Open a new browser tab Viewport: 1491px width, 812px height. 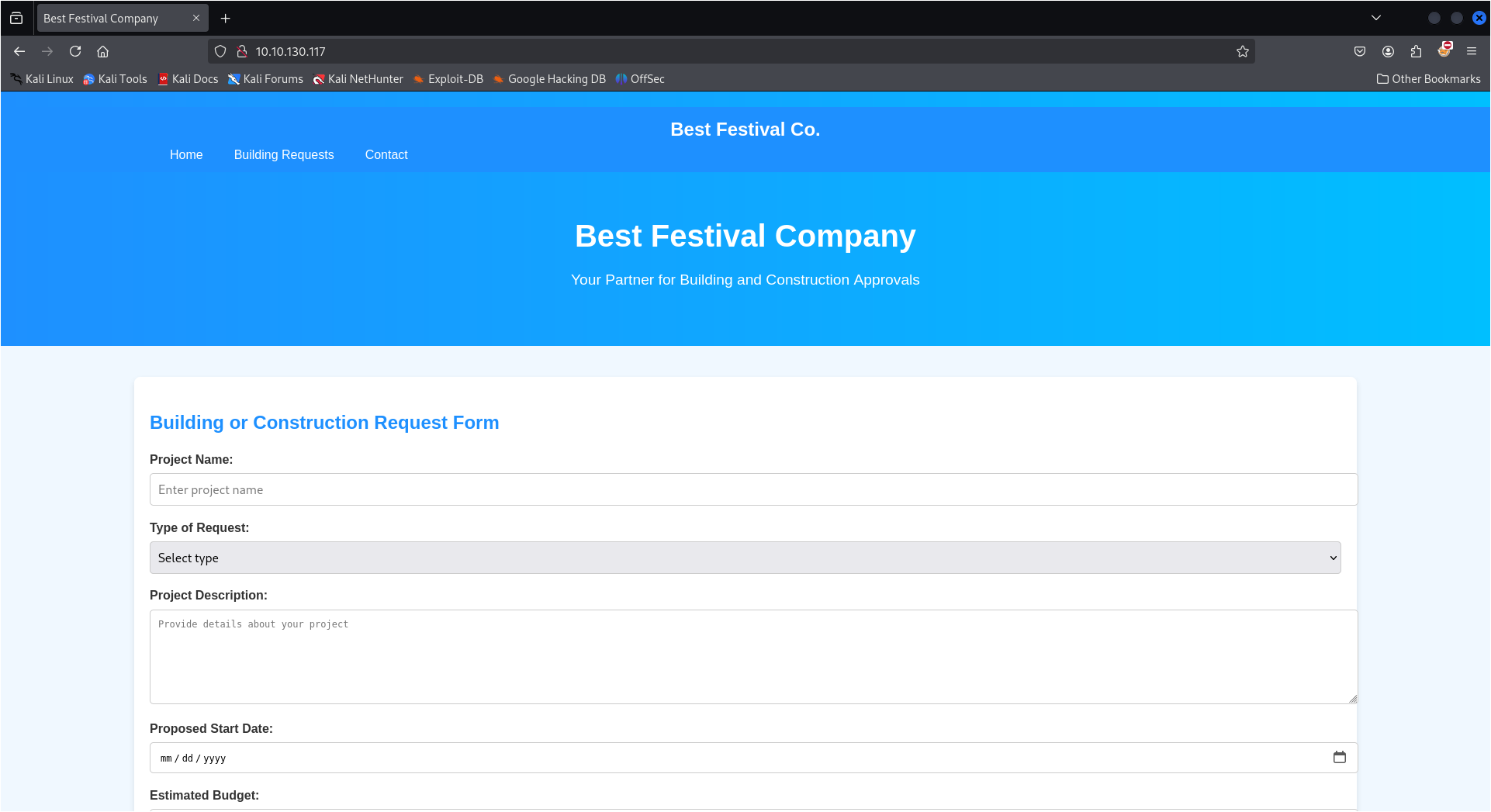click(x=226, y=18)
